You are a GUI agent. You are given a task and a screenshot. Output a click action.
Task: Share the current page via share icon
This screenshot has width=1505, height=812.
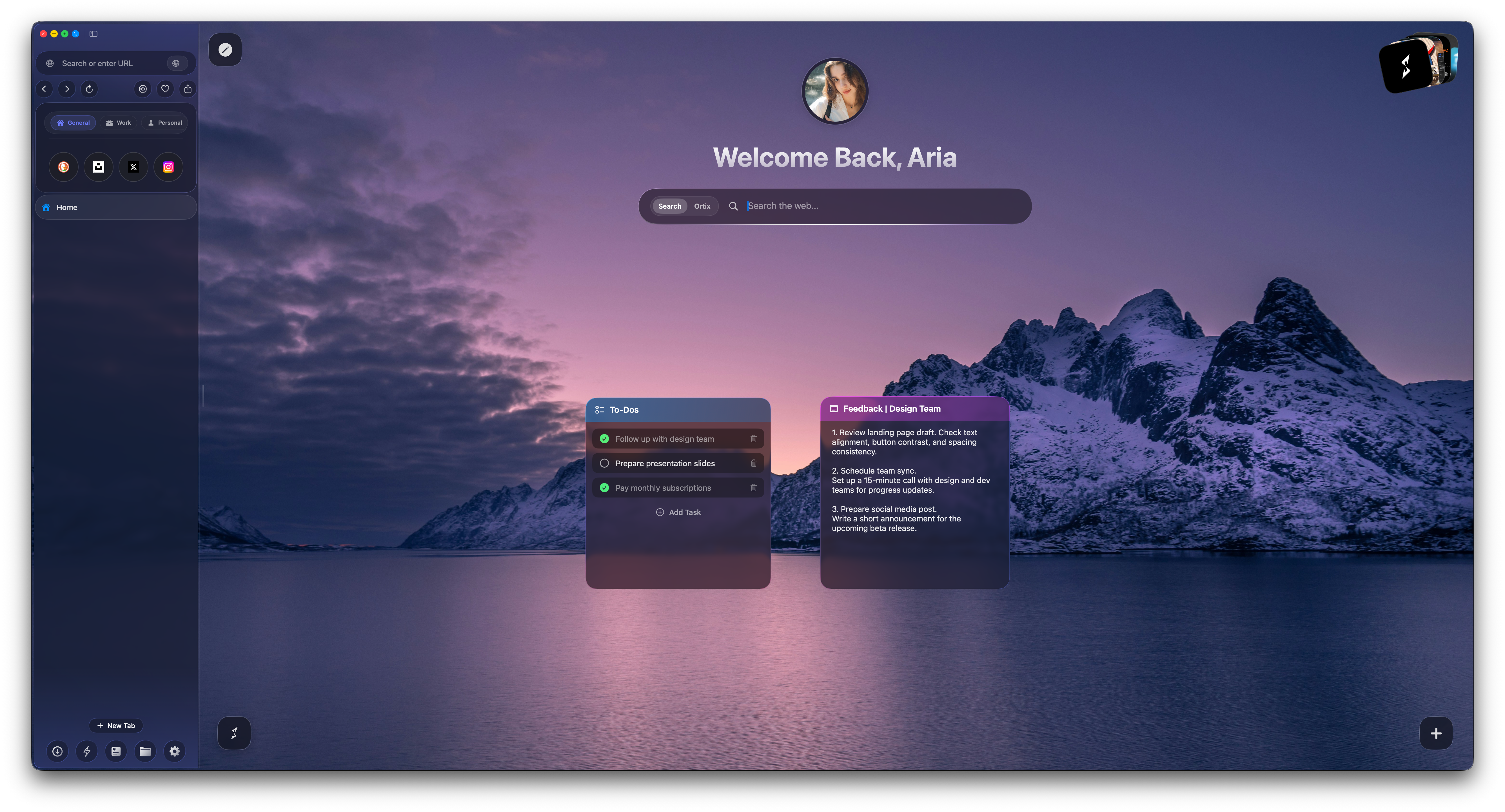tap(188, 89)
